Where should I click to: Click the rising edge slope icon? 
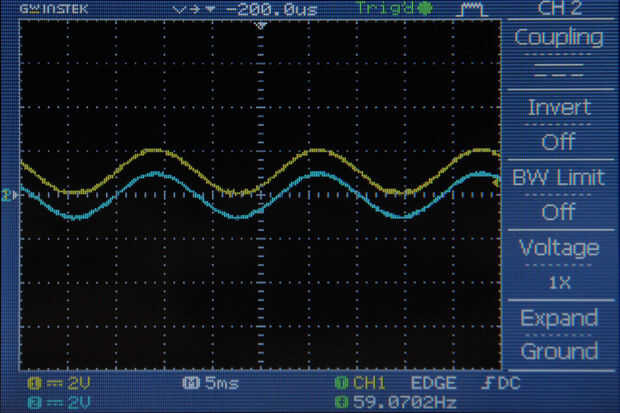(488, 383)
